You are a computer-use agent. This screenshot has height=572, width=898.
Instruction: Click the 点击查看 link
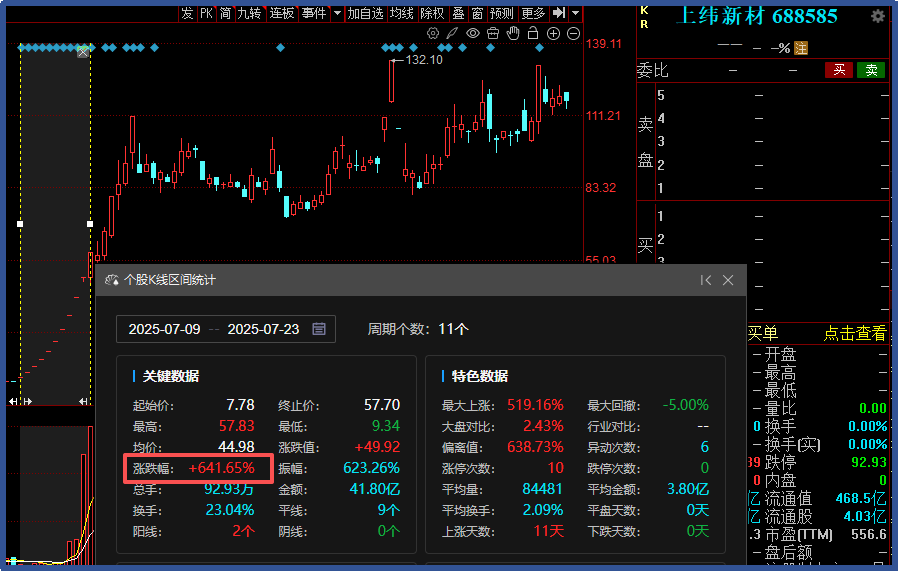pyautogui.click(x=855, y=334)
